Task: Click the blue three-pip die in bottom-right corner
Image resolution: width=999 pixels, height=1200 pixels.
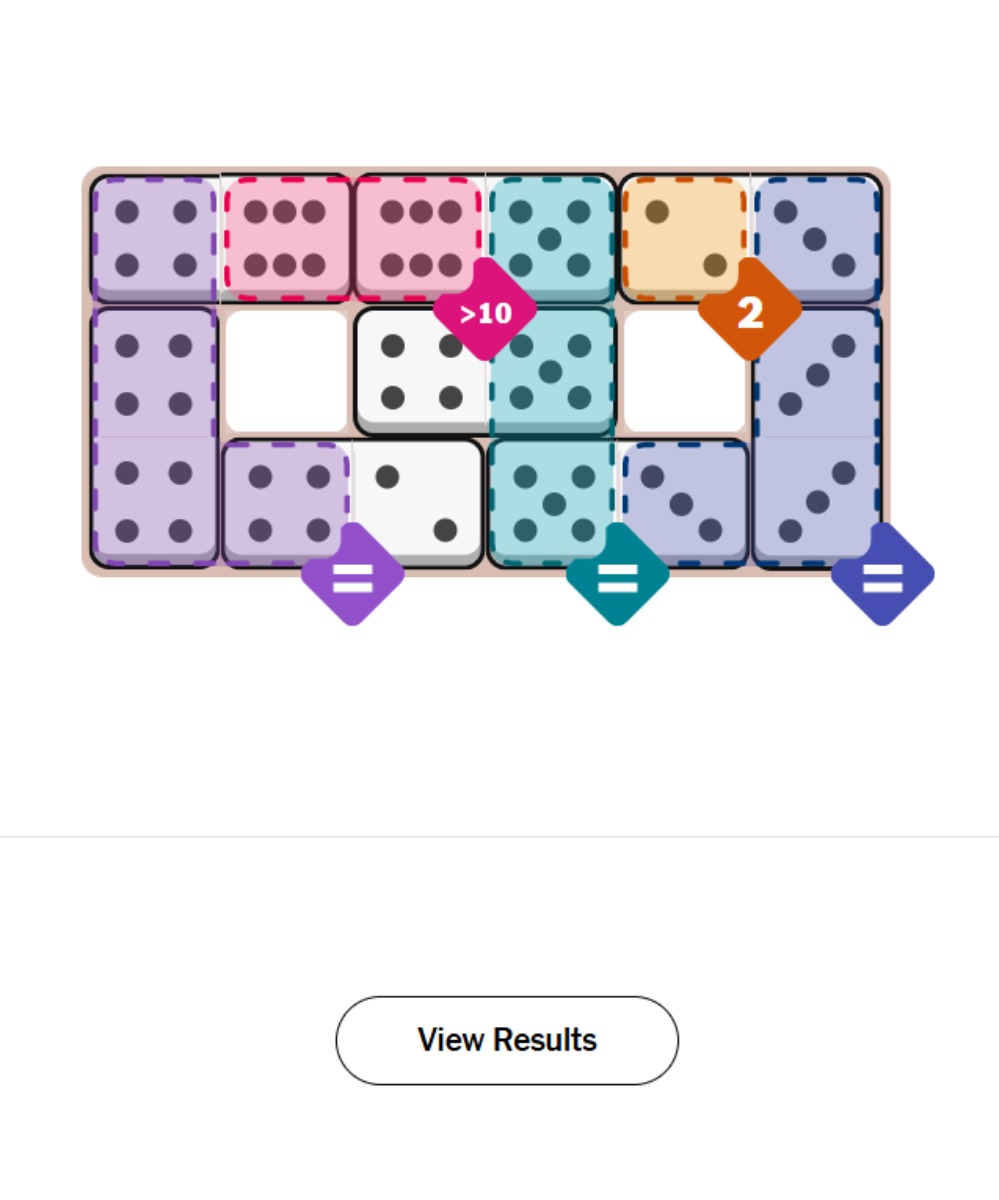Action: click(x=820, y=505)
